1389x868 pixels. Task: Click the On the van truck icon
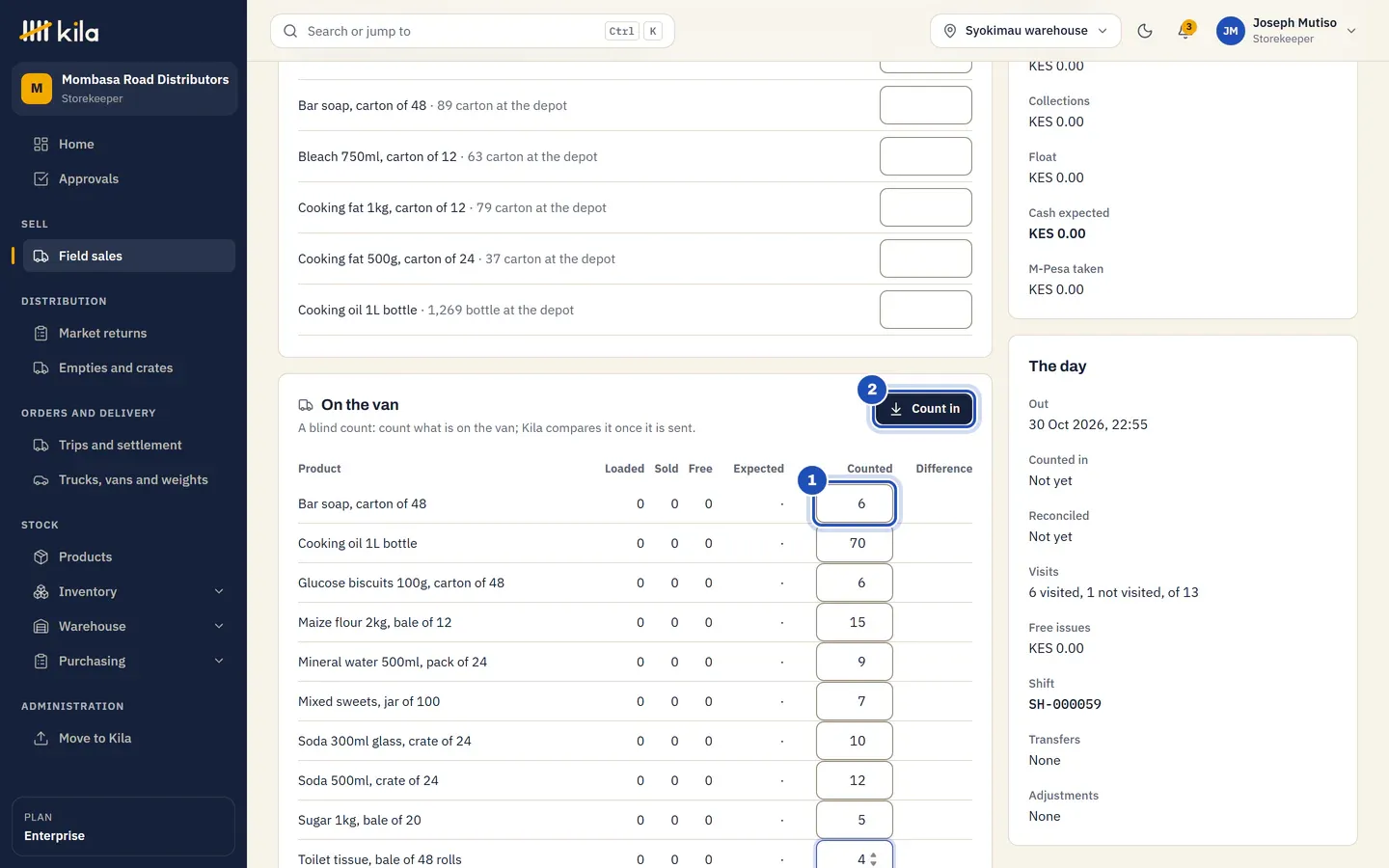306,405
